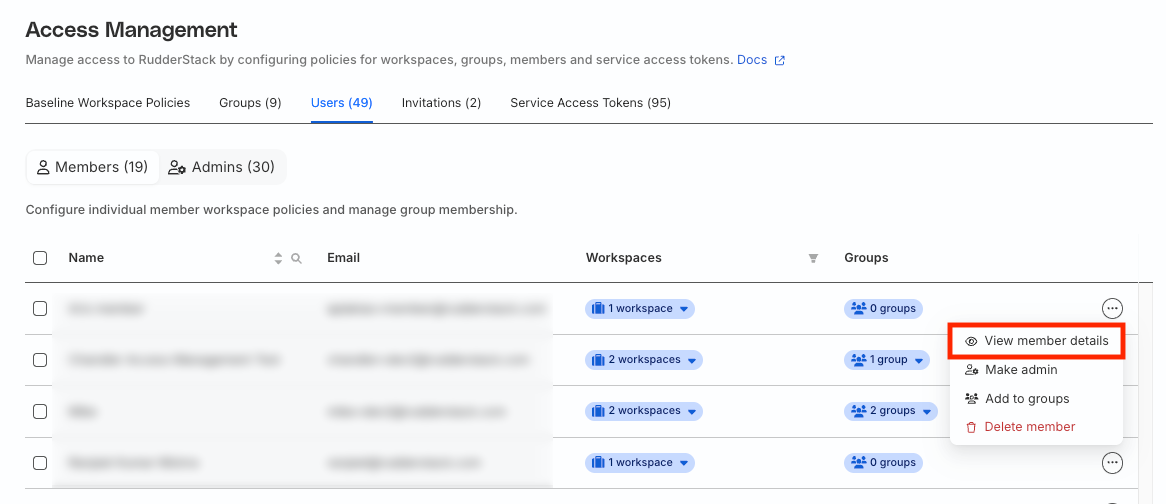This screenshot has height=504, width=1166.
Task: Switch to Baseline Workspace Policies tab
Action: 108,103
